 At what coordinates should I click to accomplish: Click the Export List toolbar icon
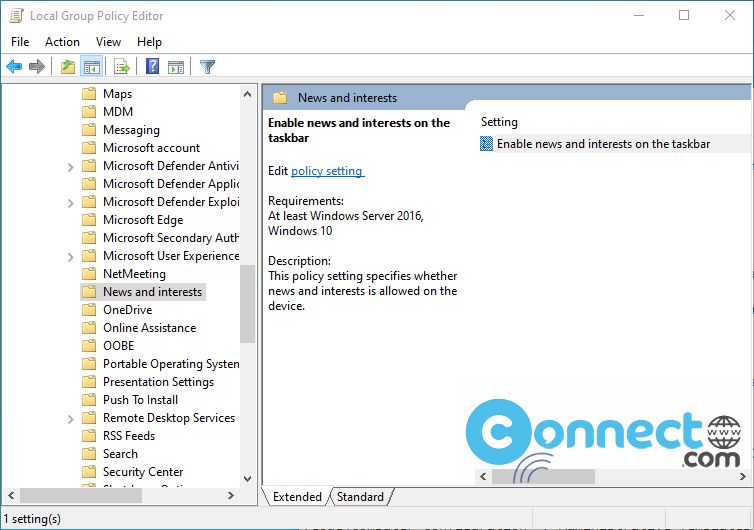pos(122,66)
